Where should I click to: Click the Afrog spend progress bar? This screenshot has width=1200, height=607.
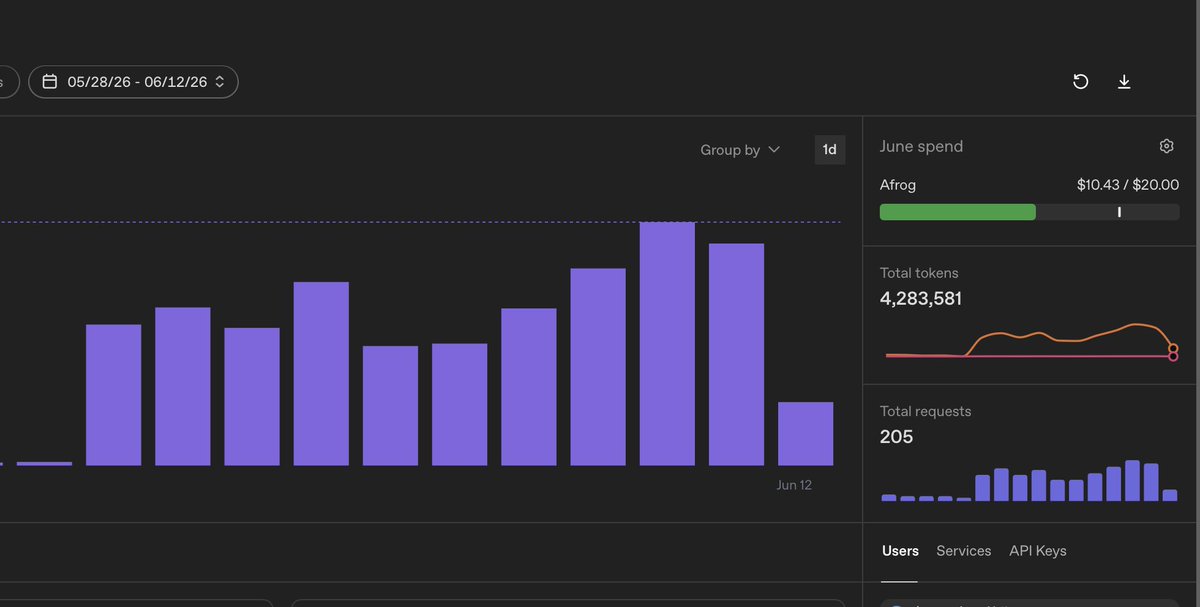click(1029, 212)
